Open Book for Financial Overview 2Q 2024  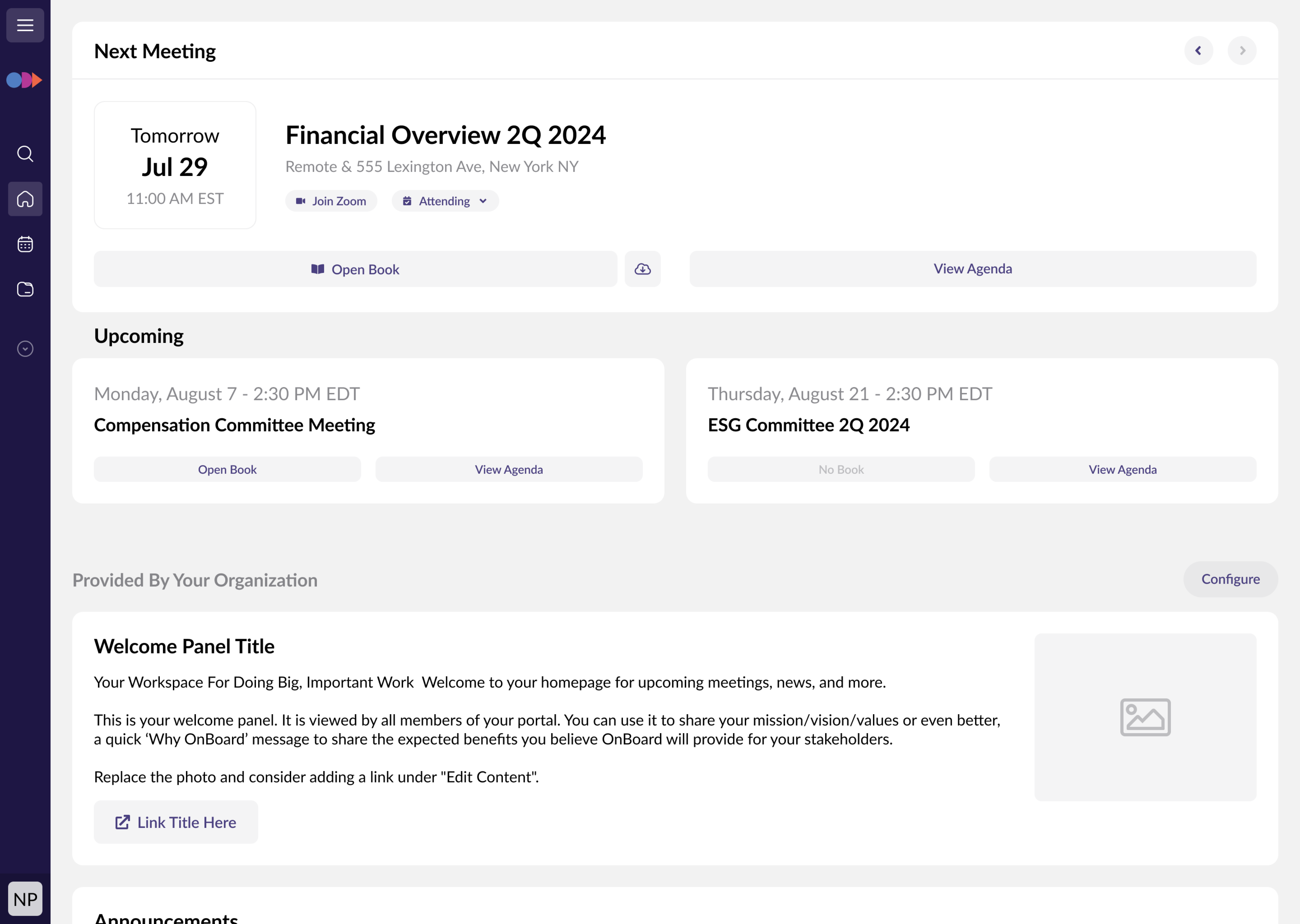[x=355, y=269]
